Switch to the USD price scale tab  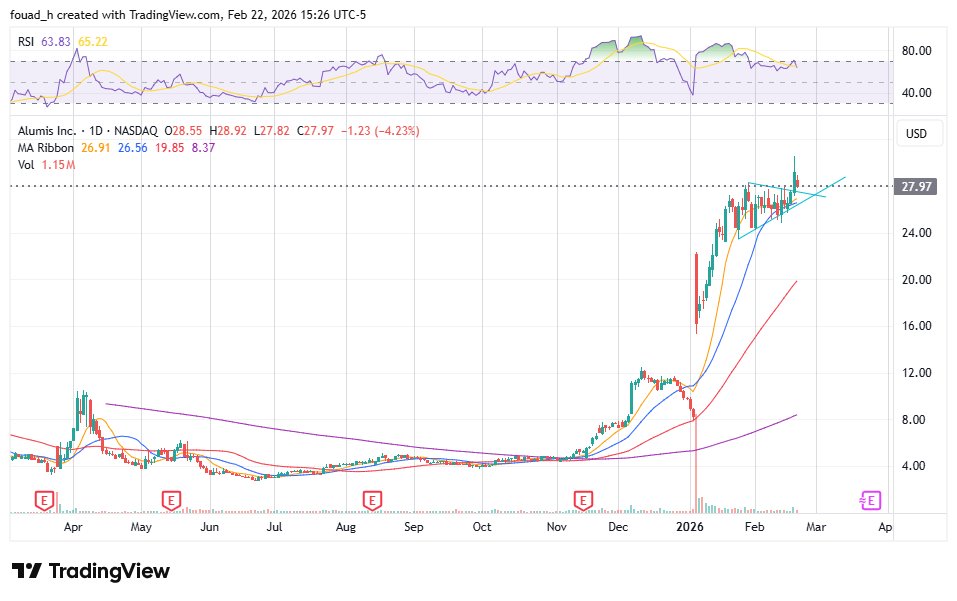917,133
